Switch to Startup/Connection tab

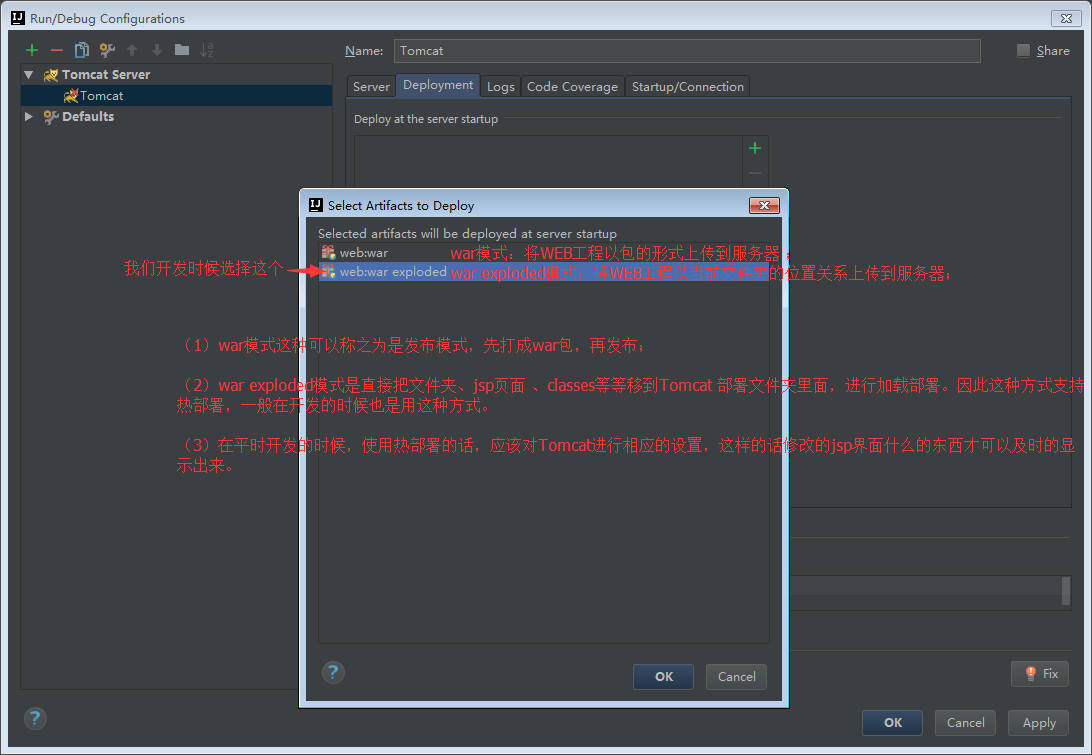687,86
